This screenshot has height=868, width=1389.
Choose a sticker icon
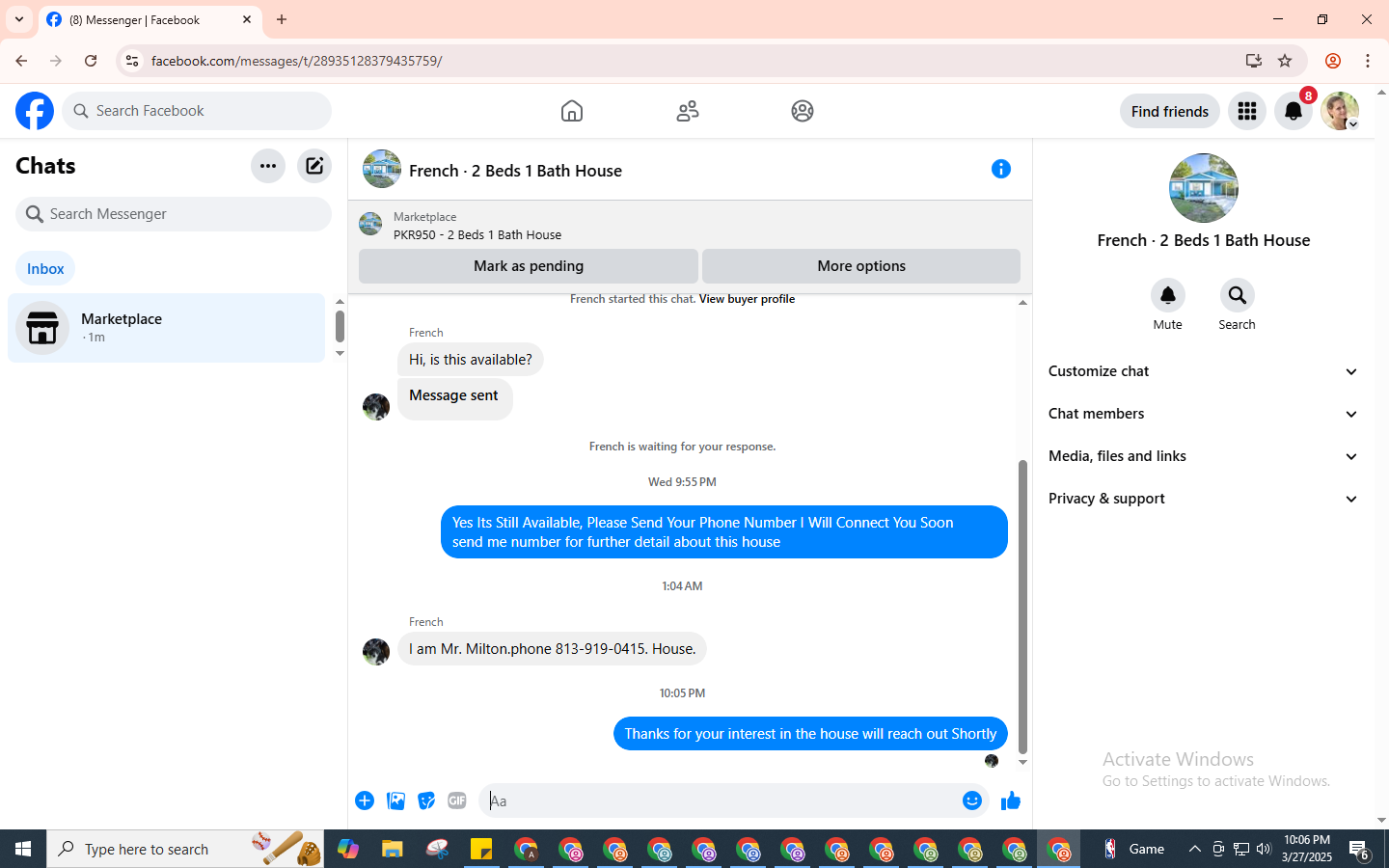tap(426, 800)
